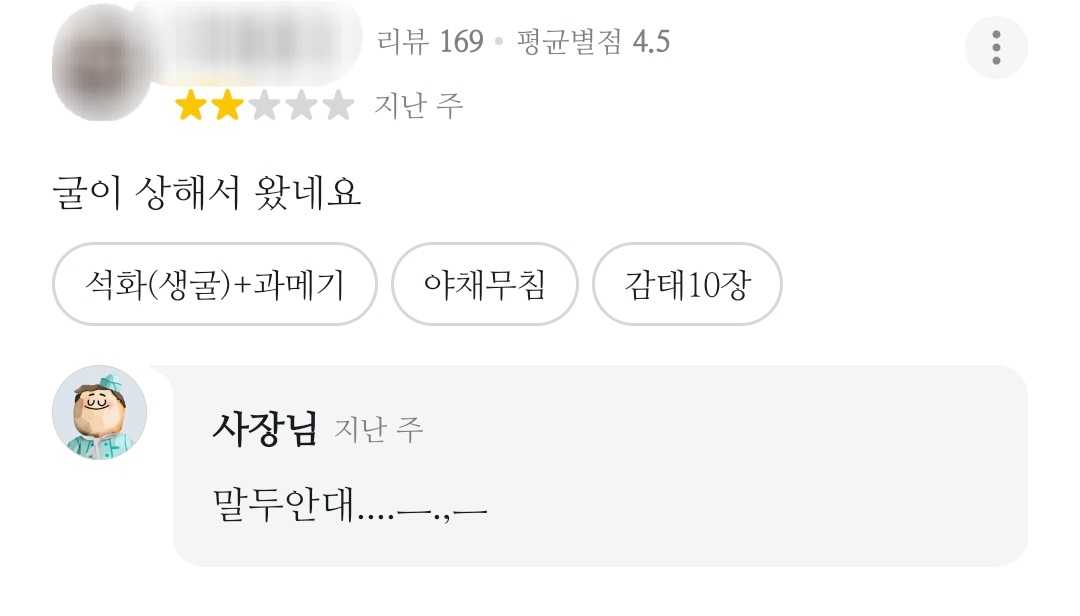Screen dimensions: 1080x616
Task: Select the 석화(생굴)+과메기 menu tag
Action: coord(214,285)
